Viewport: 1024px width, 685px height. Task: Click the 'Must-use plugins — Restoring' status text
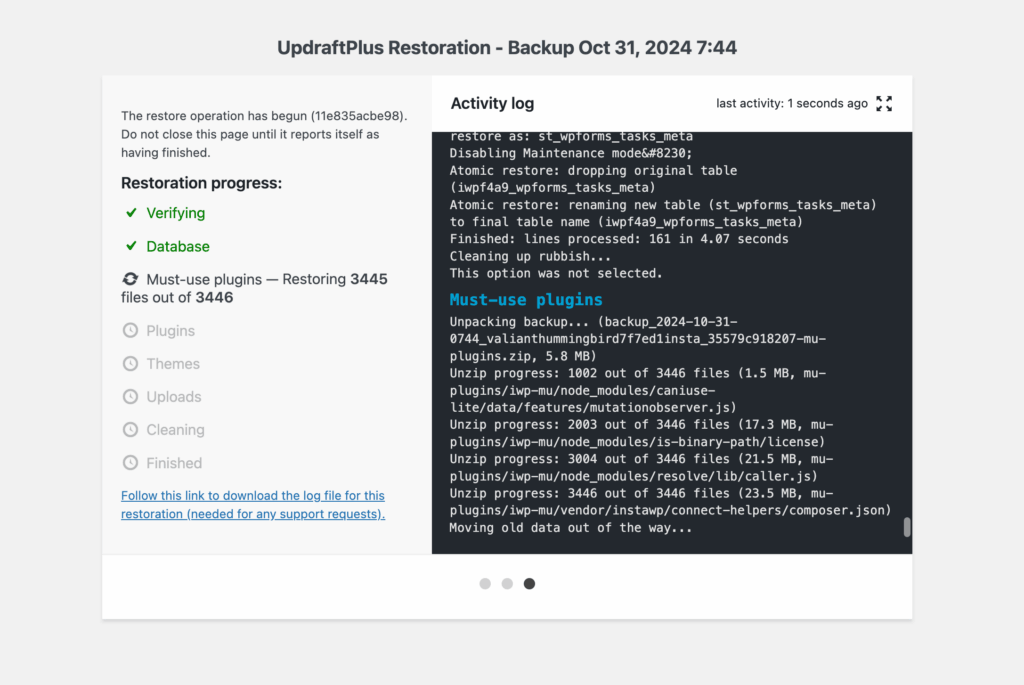(254, 289)
